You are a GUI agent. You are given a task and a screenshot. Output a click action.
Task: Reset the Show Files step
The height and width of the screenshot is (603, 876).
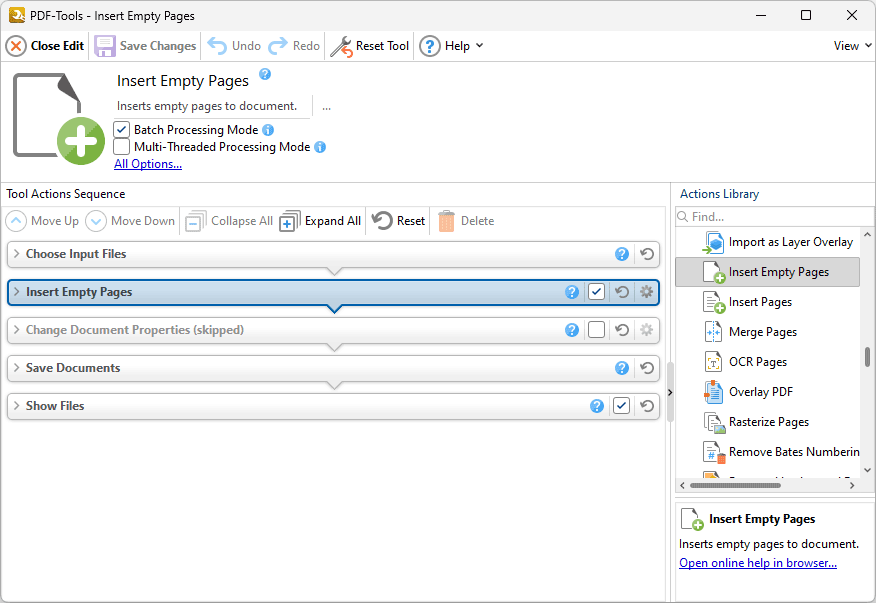647,406
